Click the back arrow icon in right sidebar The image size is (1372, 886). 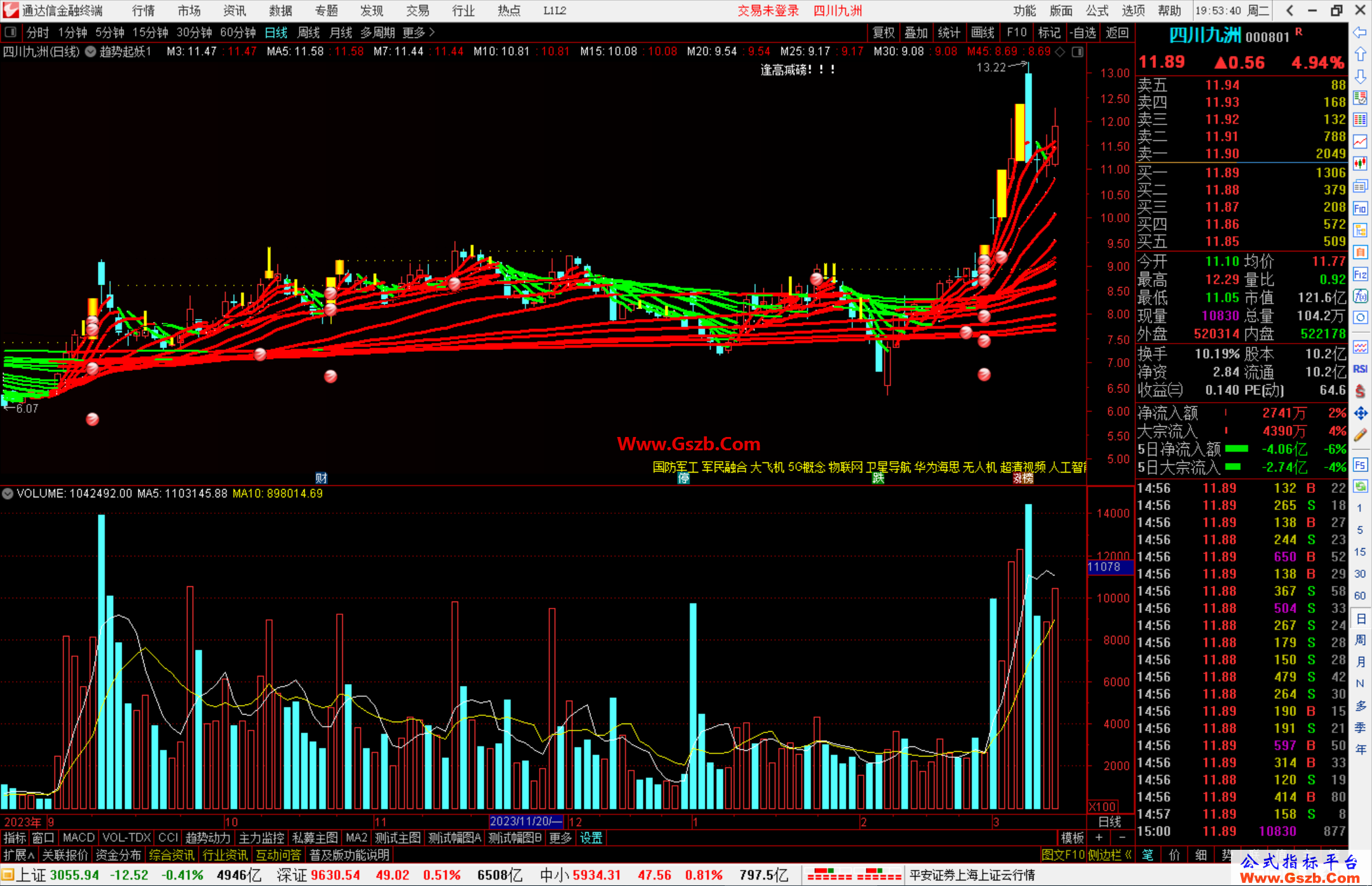coord(1360,32)
